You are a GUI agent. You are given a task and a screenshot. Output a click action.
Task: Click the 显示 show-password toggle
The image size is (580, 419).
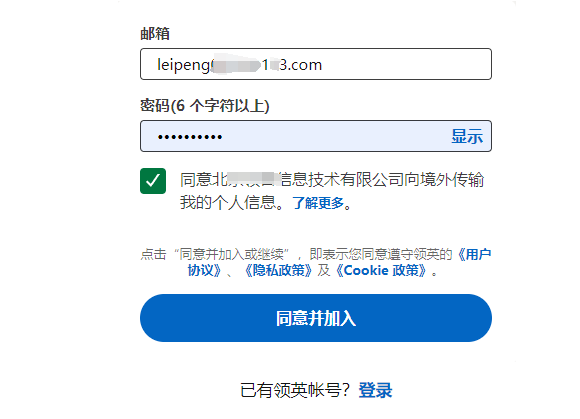pyautogui.click(x=467, y=136)
